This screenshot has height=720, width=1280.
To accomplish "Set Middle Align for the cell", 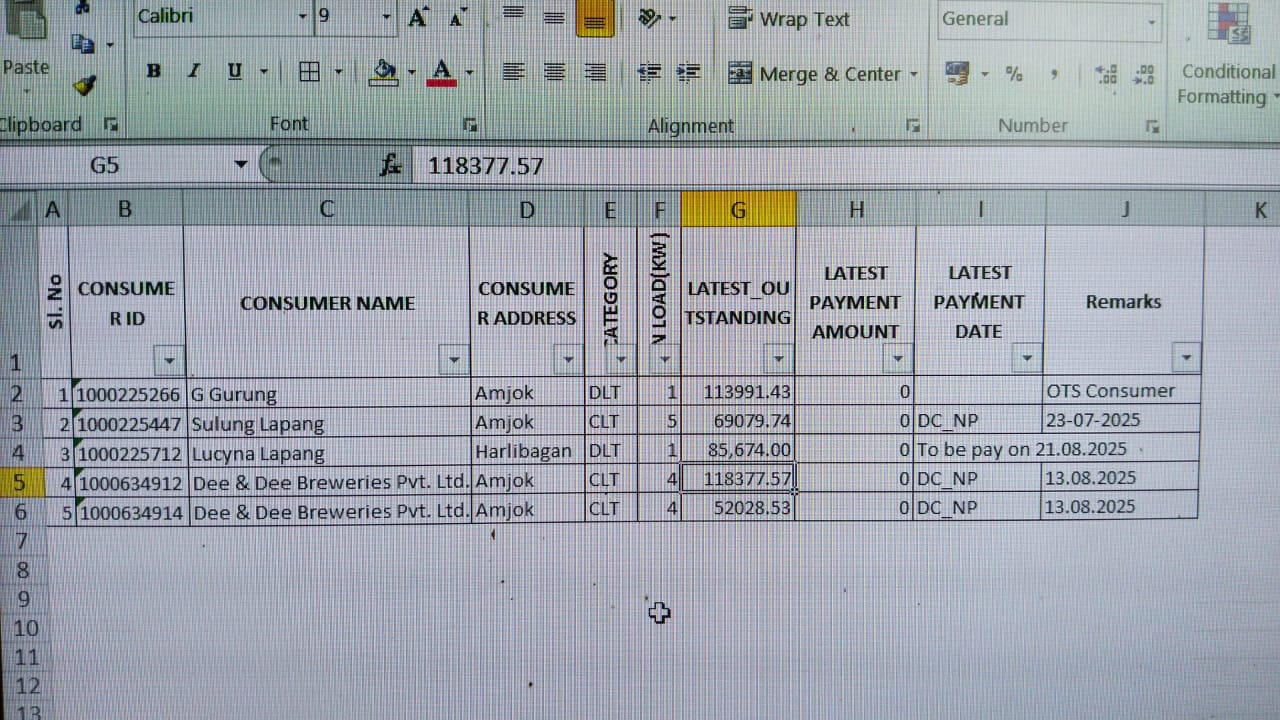I will click(553, 18).
